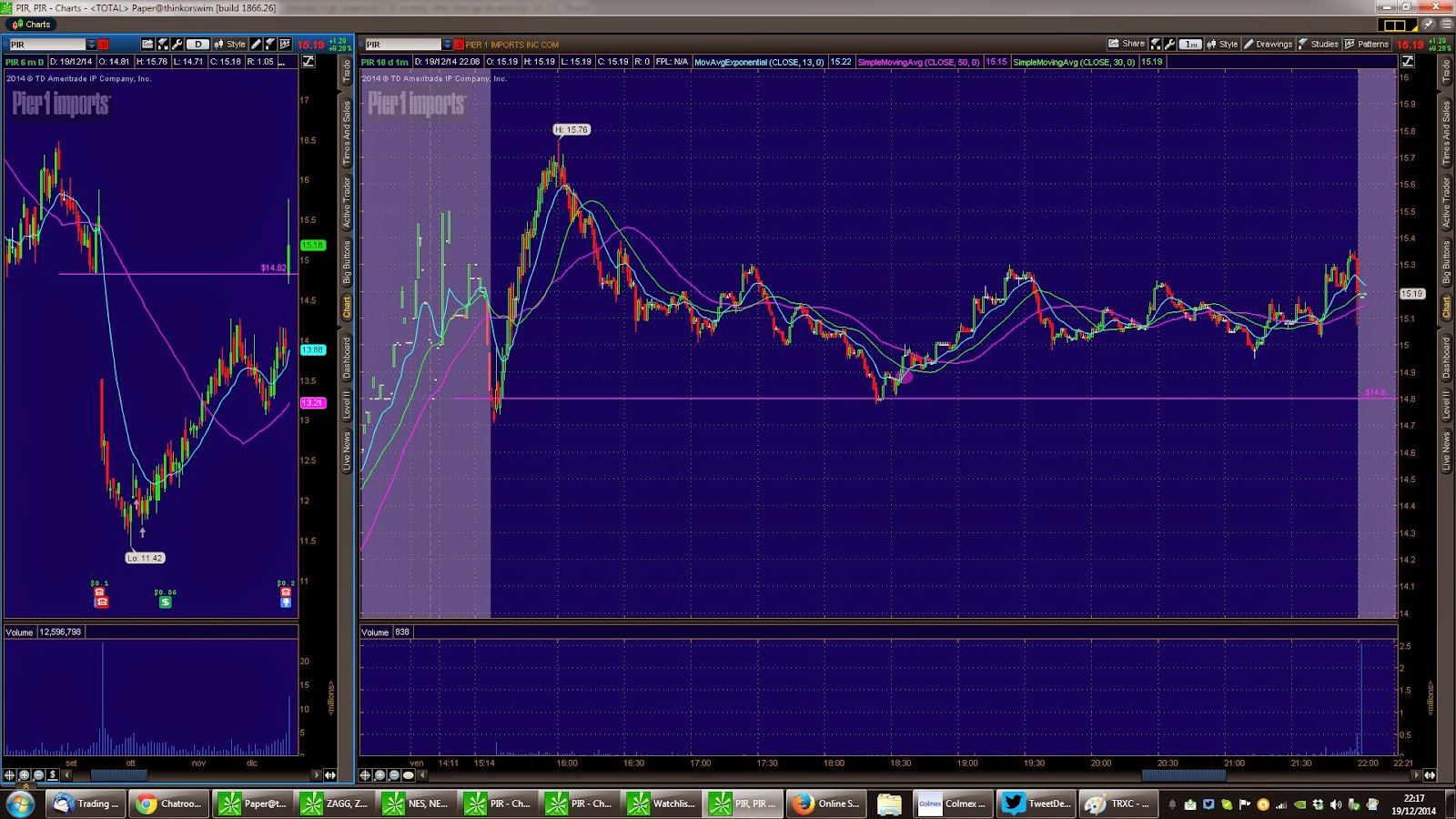Click red link color box in left chart
This screenshot has height=819, width=1456.
(104, 44)
